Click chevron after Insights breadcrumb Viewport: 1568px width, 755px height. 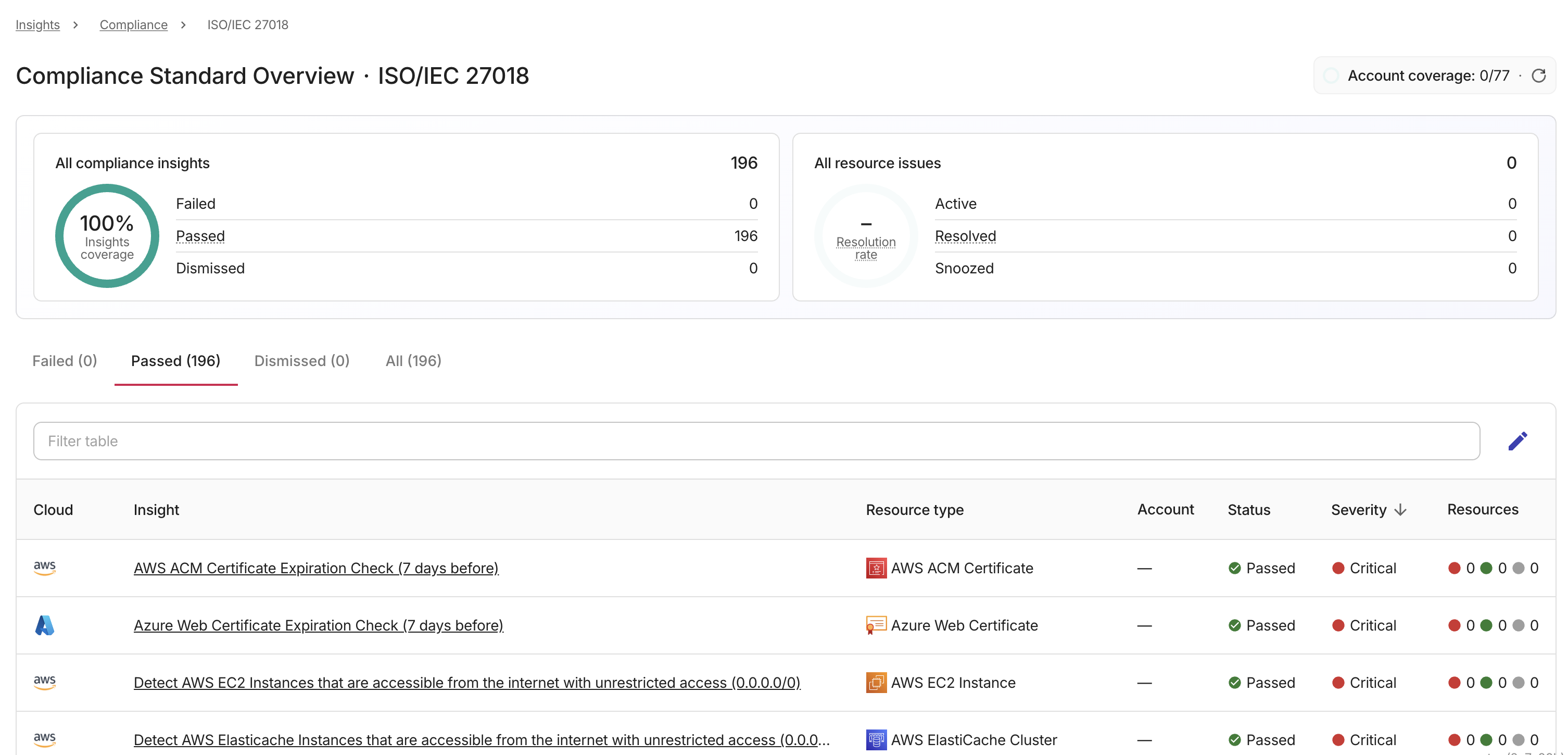(x=75, y=25)
